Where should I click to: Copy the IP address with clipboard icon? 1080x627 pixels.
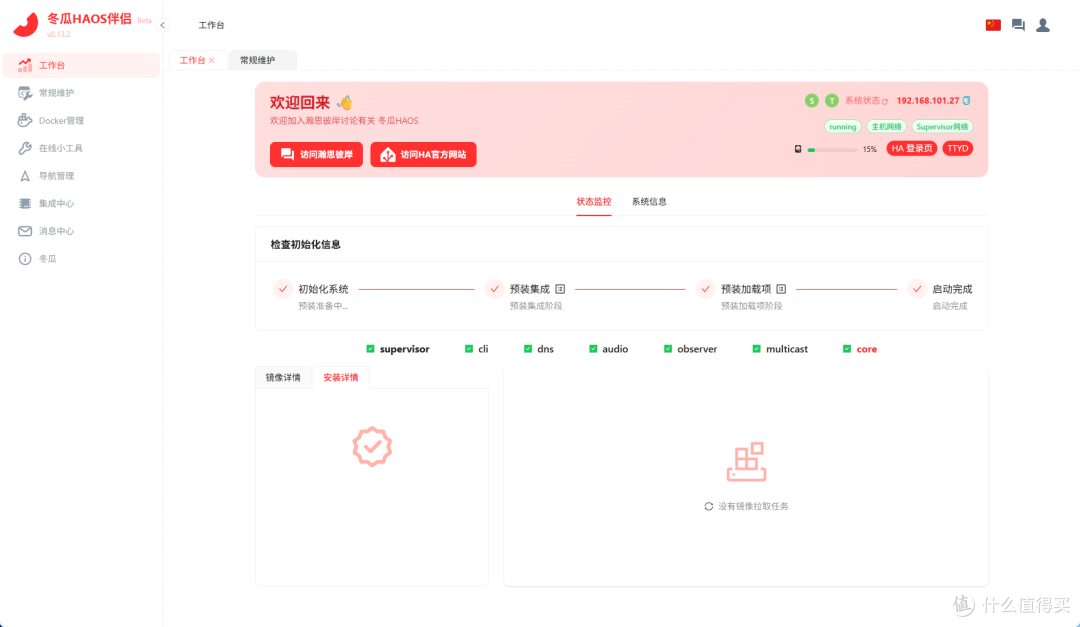pos(966,101)
